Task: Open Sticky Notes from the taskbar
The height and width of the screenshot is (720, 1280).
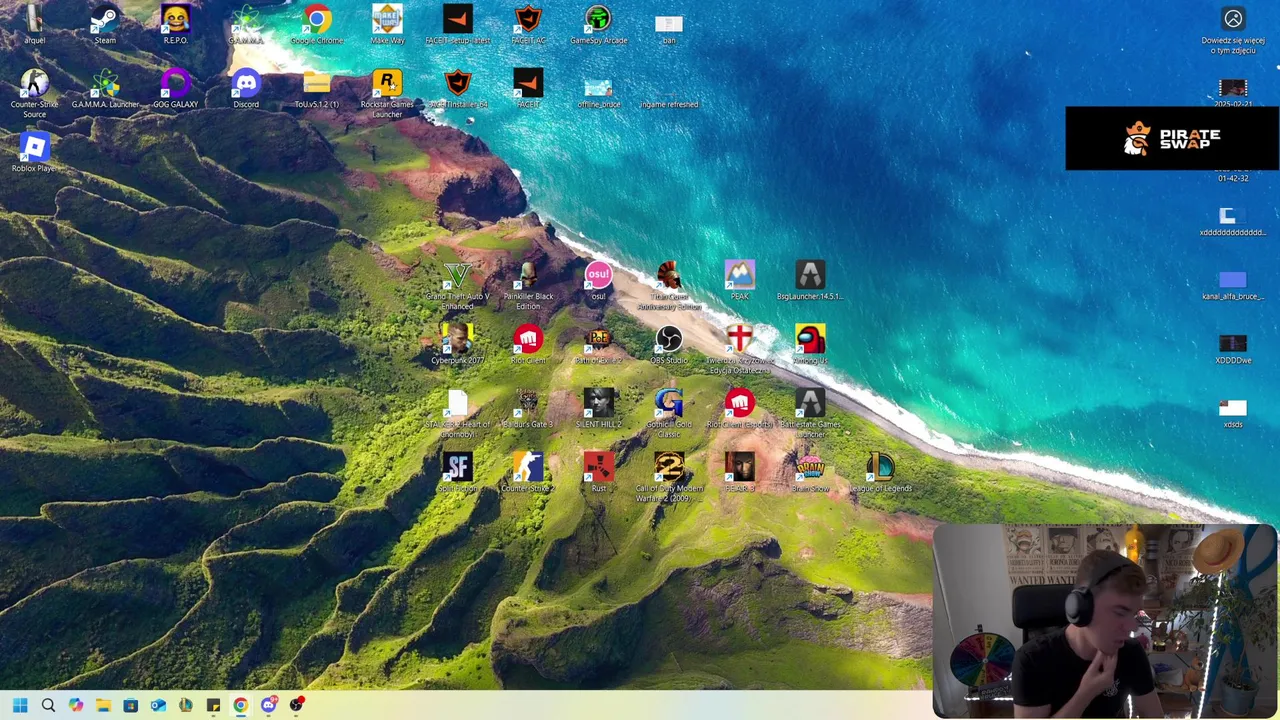Action: pos(213,705)
